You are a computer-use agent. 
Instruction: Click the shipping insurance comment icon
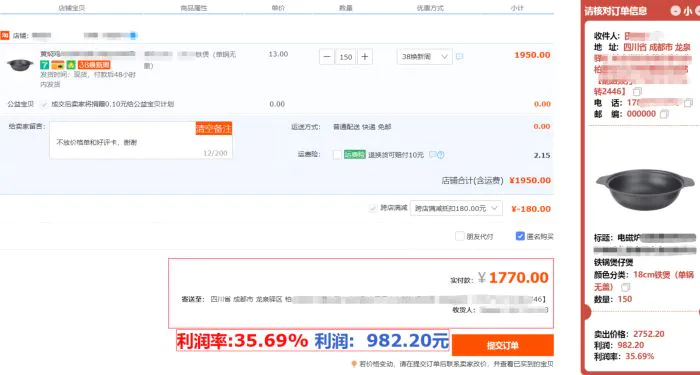tap(432, 155)
